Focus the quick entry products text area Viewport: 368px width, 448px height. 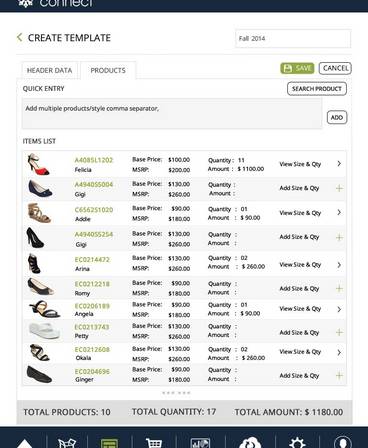click(172, 113)
